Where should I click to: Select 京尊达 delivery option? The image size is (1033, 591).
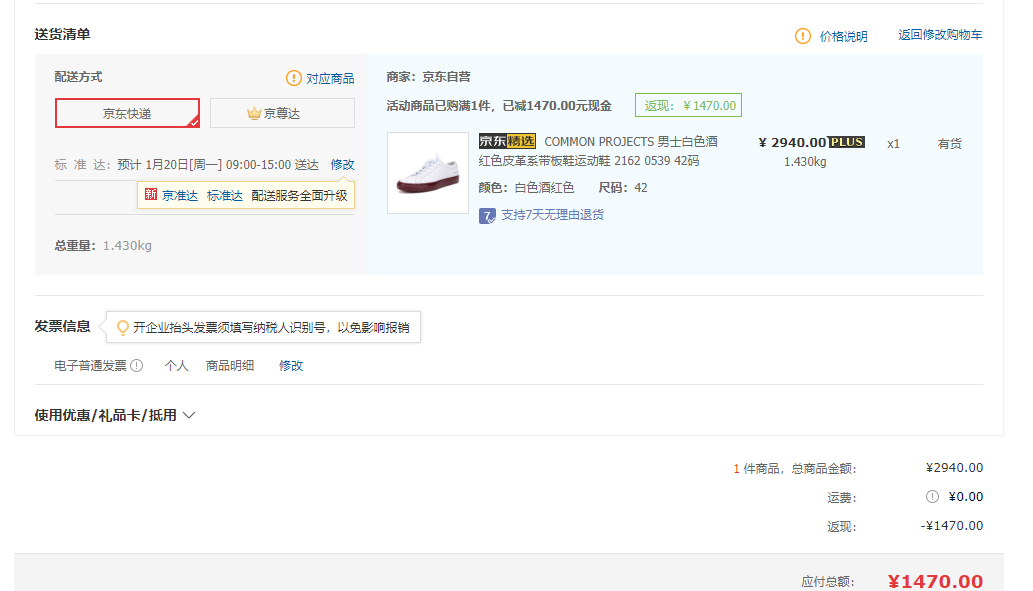pyautogui.click(x=282, y=113)
